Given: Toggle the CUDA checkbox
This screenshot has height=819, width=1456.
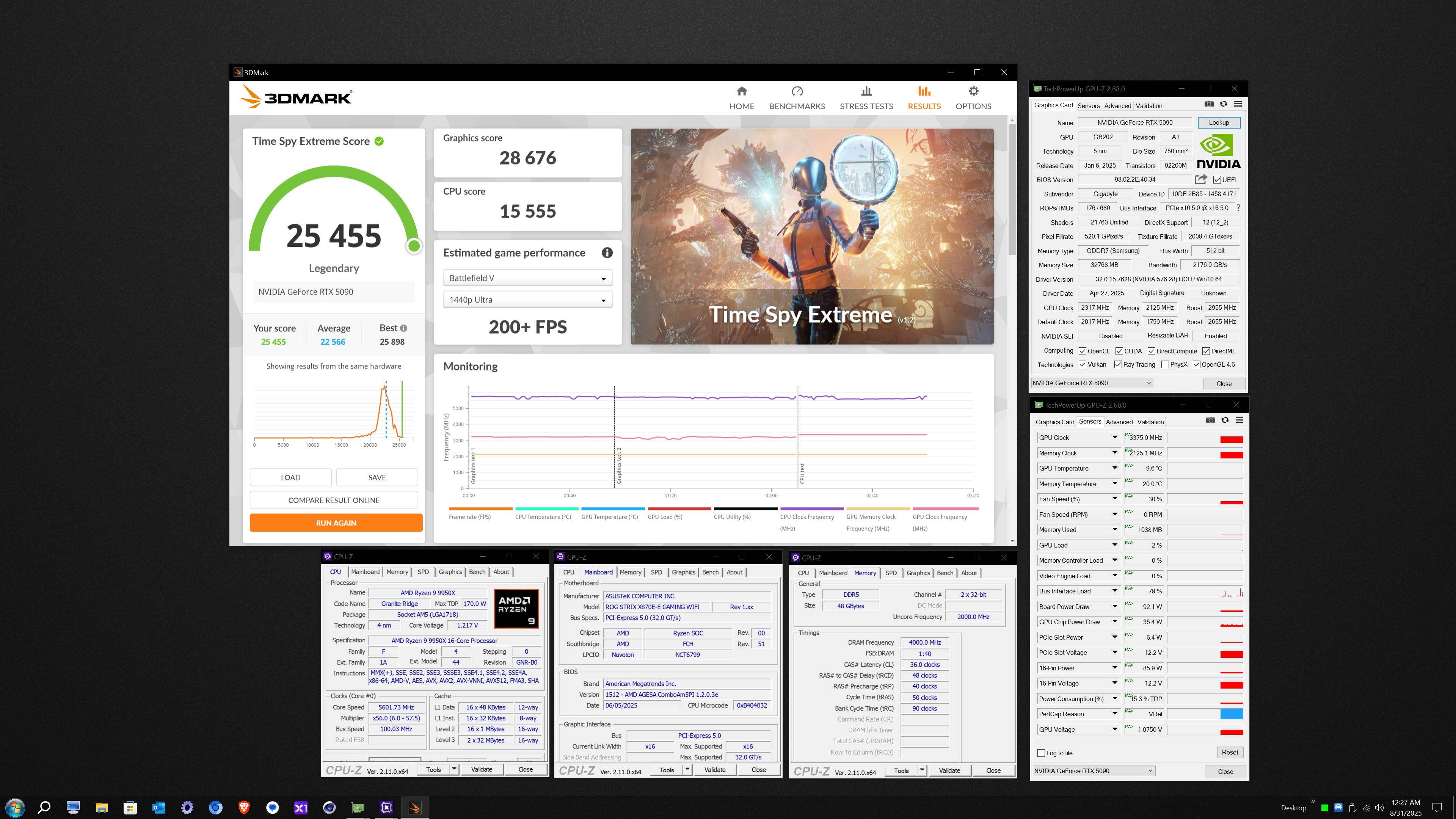Looking at the screenshot, I should click(x=1119, y=351).
